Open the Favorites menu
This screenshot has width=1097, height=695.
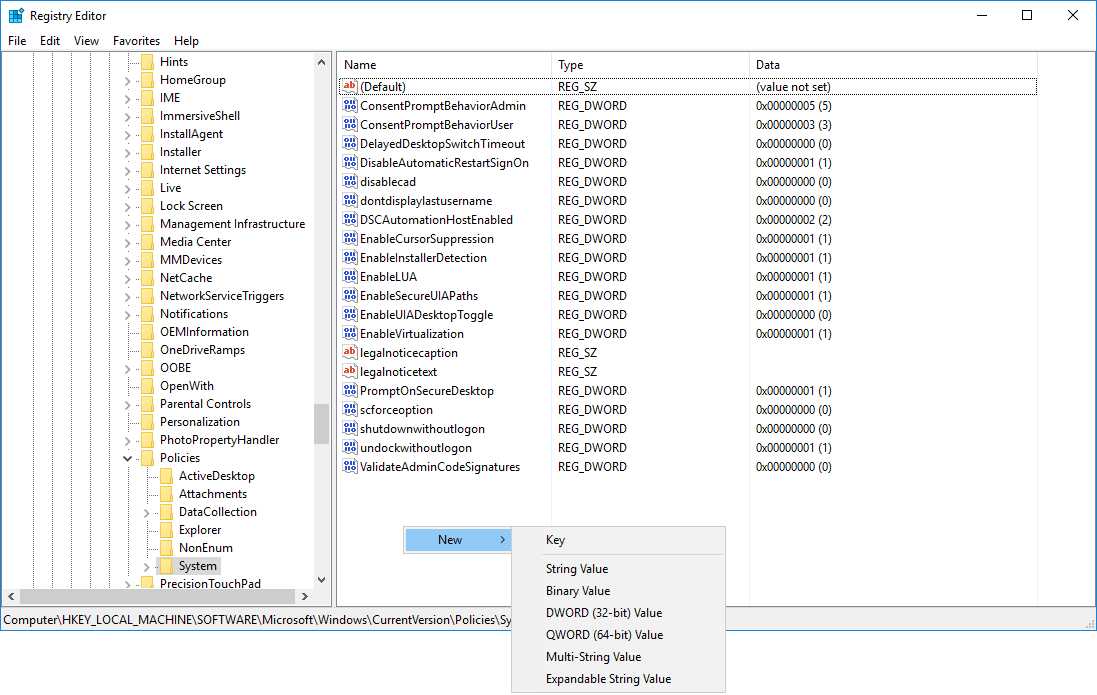coord(136,41)
